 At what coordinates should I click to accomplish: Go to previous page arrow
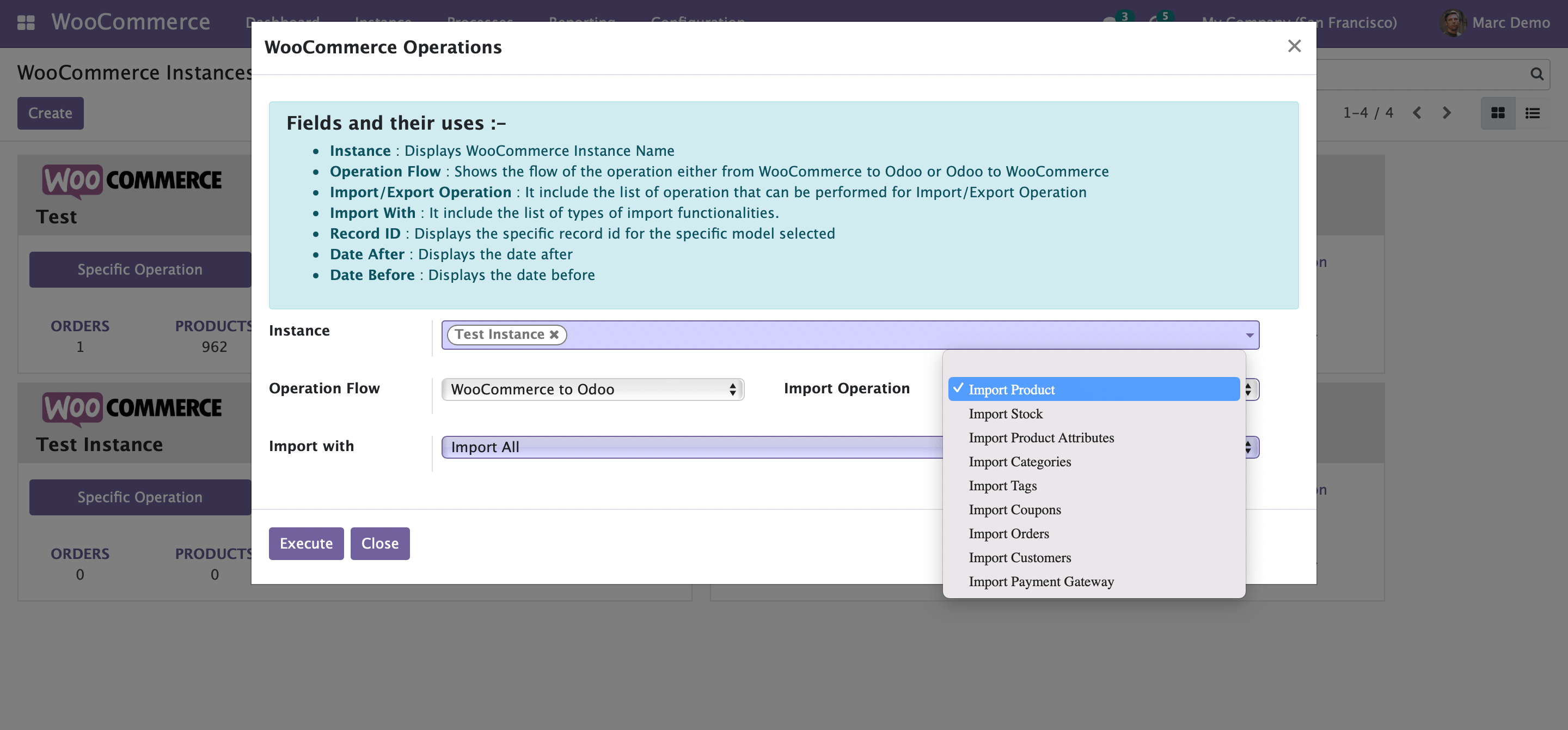(x=1417, y=113)
